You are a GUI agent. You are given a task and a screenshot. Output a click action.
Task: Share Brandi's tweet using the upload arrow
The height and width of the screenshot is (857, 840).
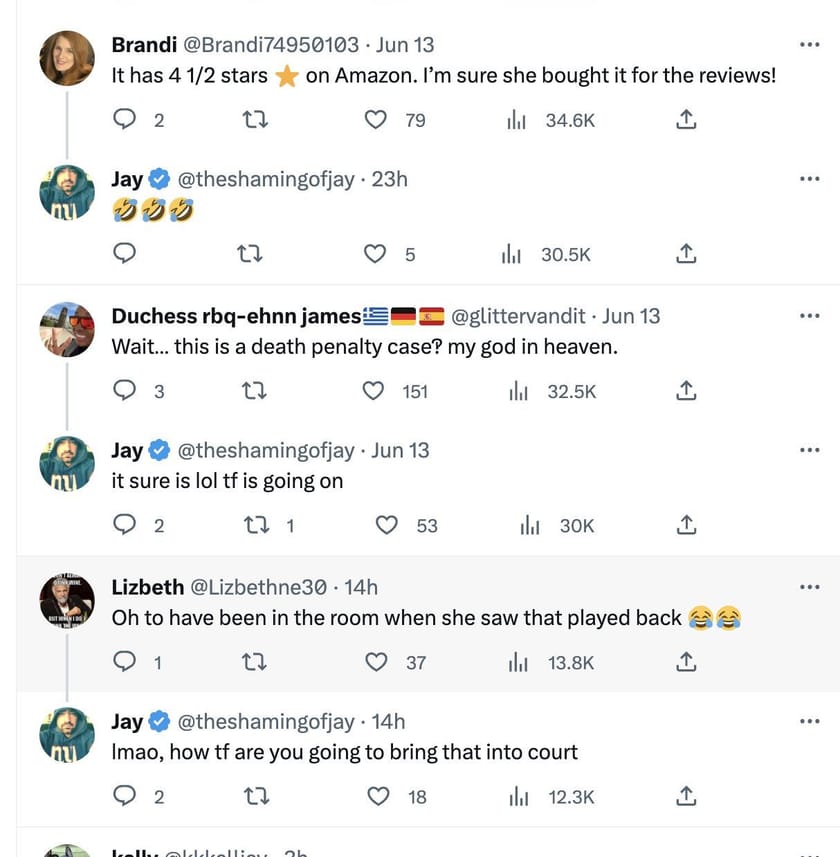(686, 119)
